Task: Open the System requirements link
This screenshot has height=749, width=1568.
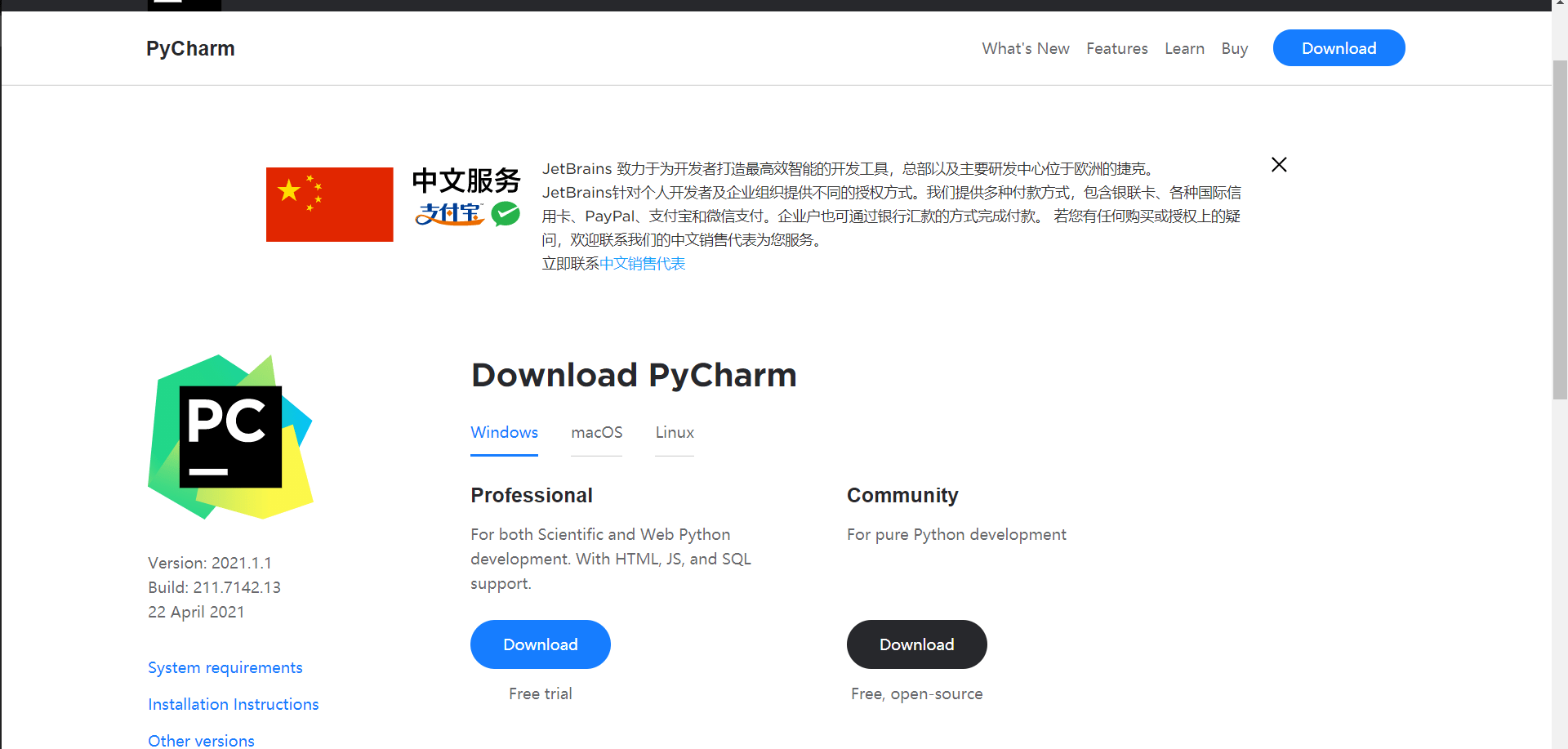Action: point(225,667)
